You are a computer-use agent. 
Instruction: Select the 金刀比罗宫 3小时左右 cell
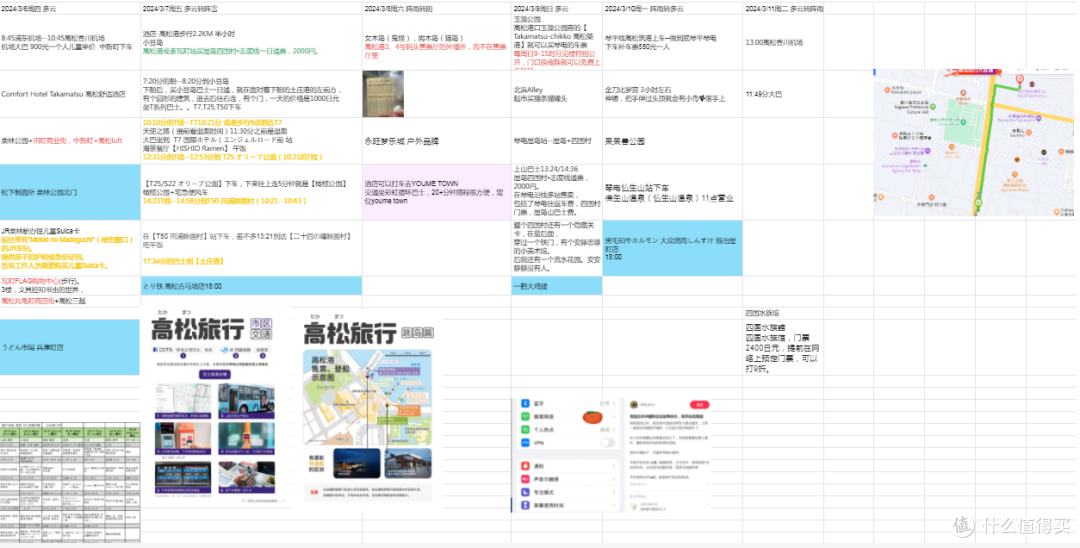(672, 94)
